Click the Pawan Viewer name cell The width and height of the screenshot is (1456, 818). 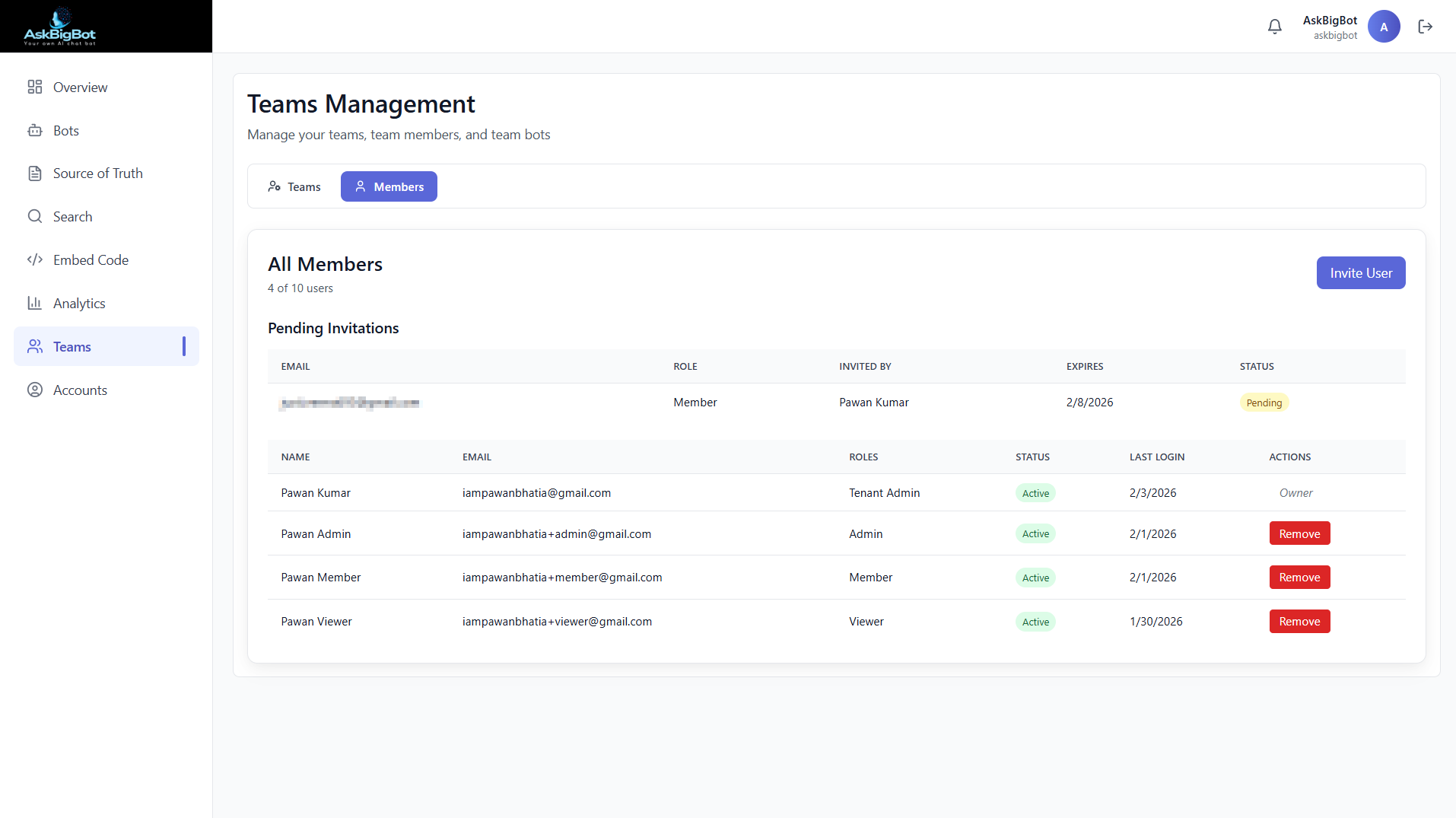[316, 622]
